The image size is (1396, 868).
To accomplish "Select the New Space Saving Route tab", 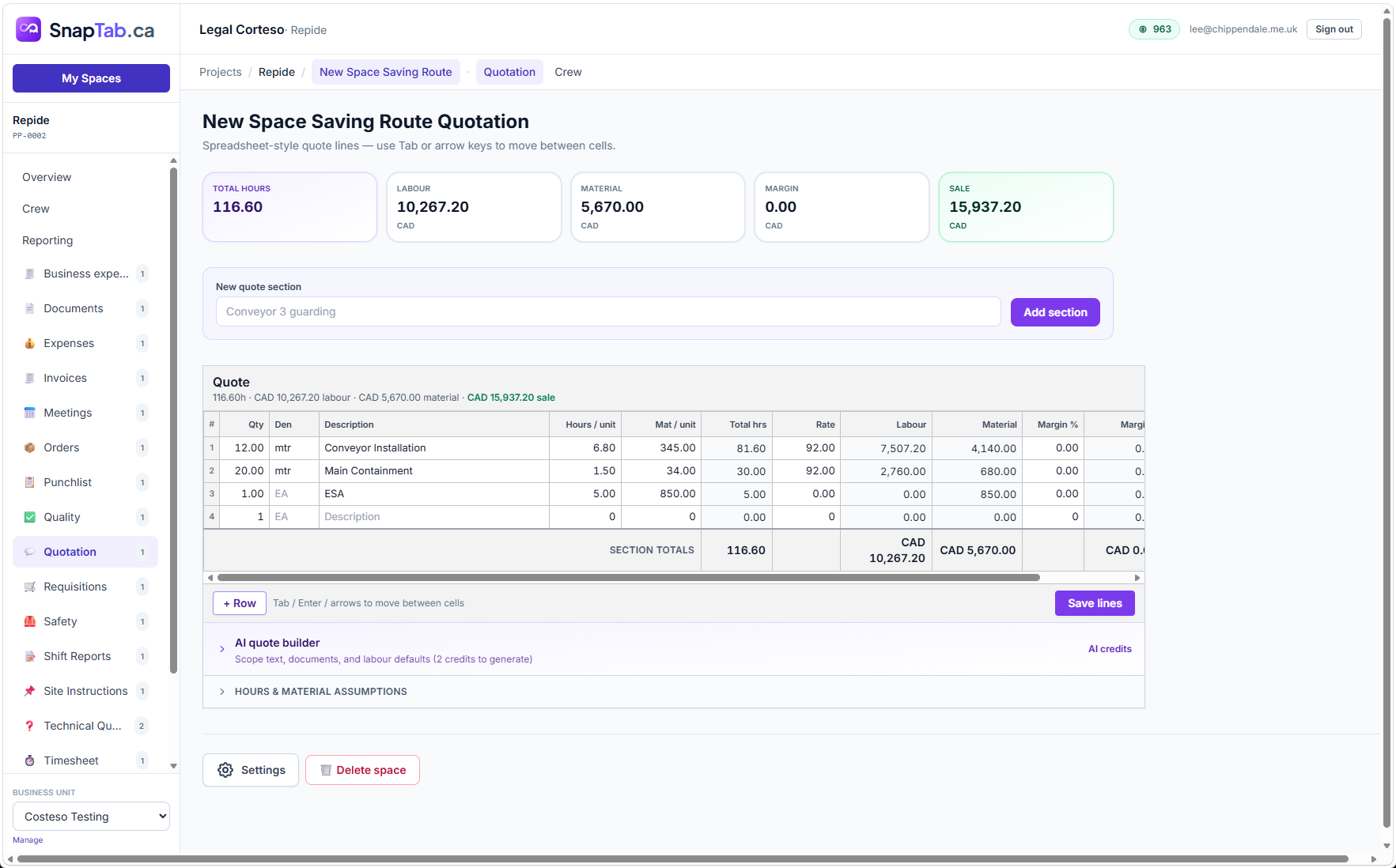I will coord(386,72).
